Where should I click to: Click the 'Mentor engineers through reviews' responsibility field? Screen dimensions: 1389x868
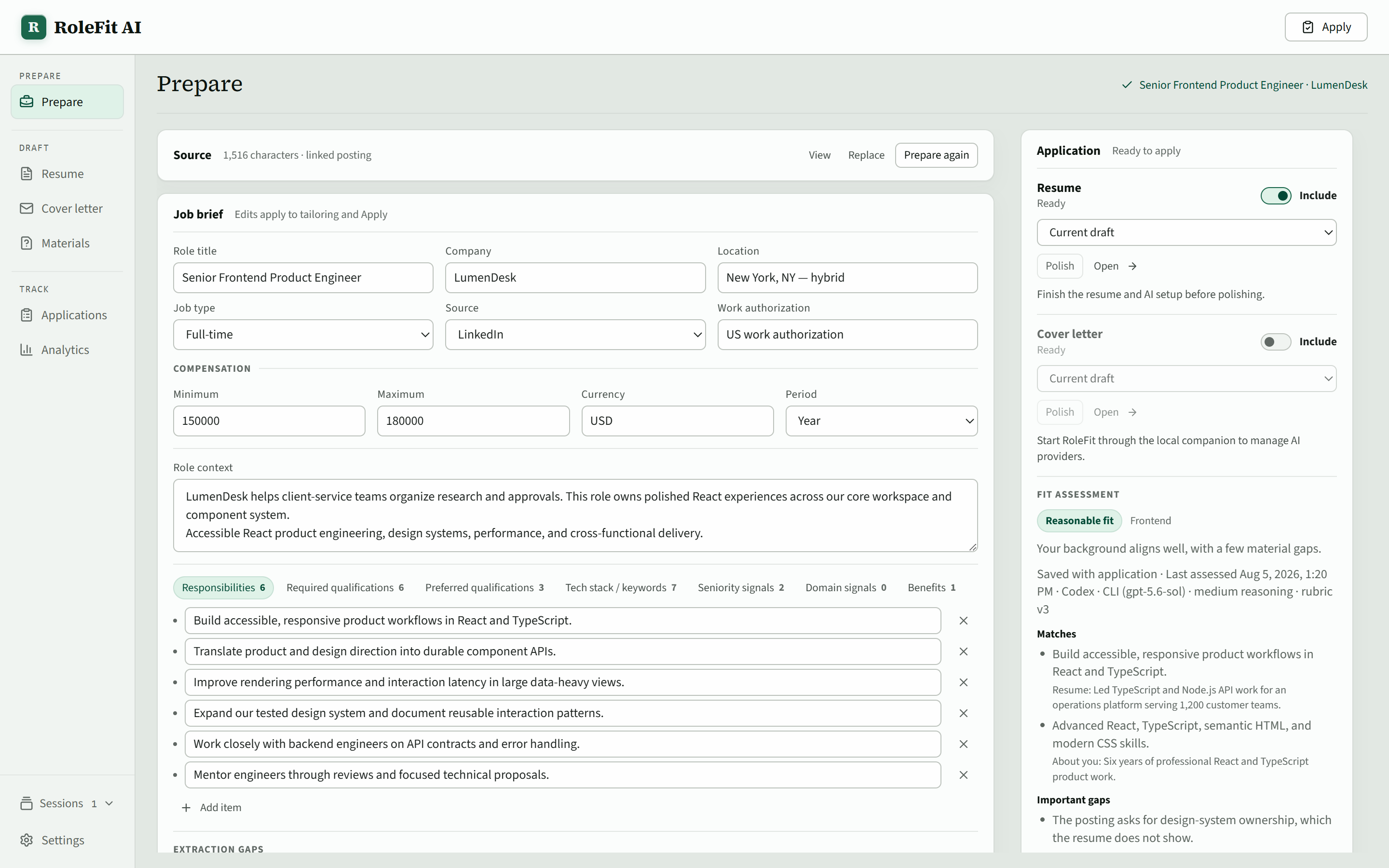(x=562, y=775)
